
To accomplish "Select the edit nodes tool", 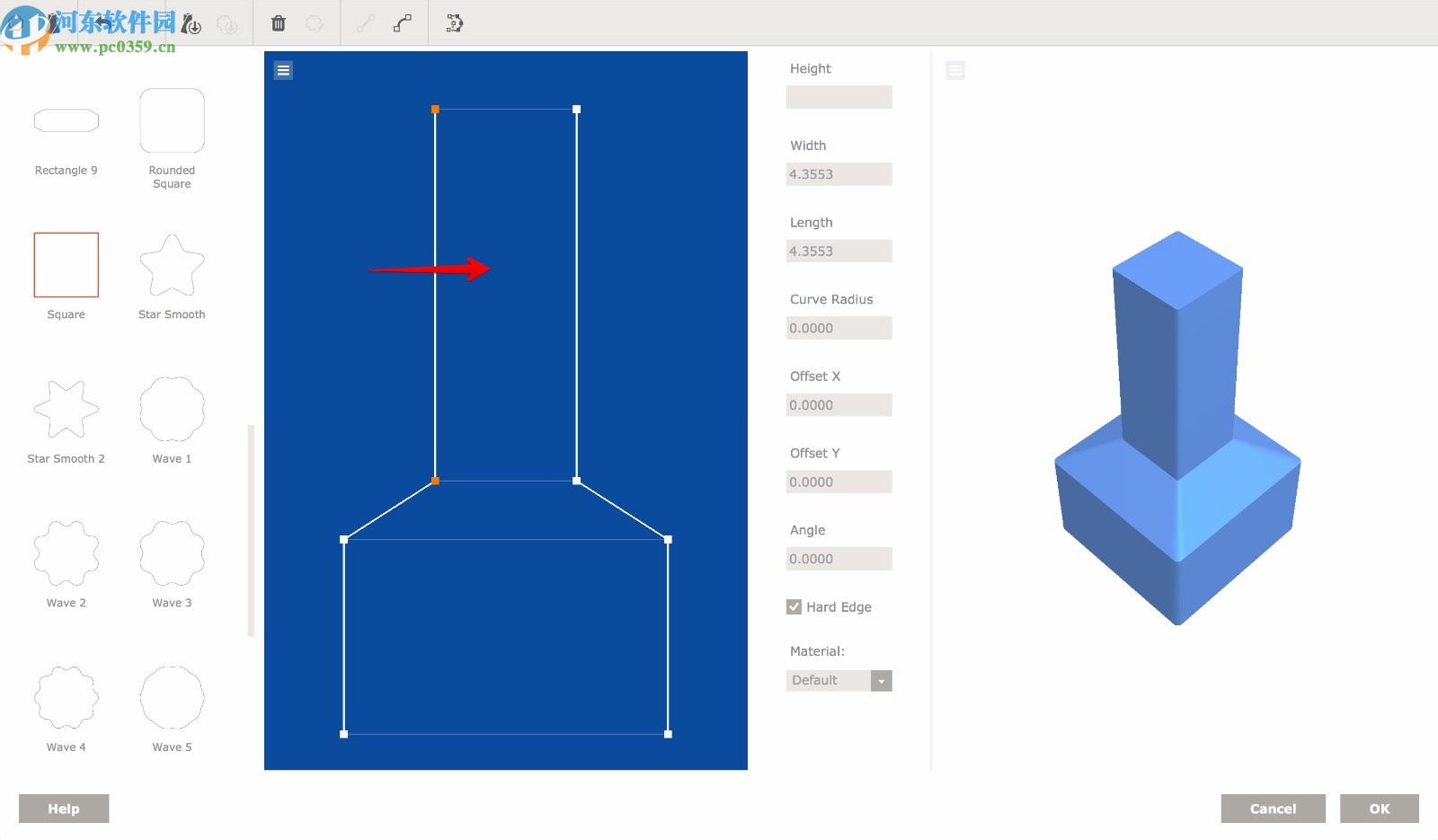I will [x=453, y=23].
